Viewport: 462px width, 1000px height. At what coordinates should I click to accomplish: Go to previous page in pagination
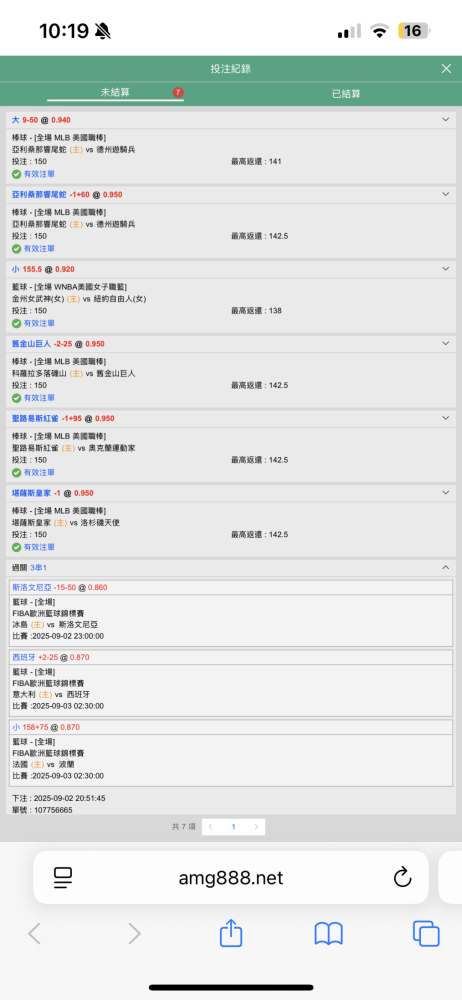click(x=211, y=827)
